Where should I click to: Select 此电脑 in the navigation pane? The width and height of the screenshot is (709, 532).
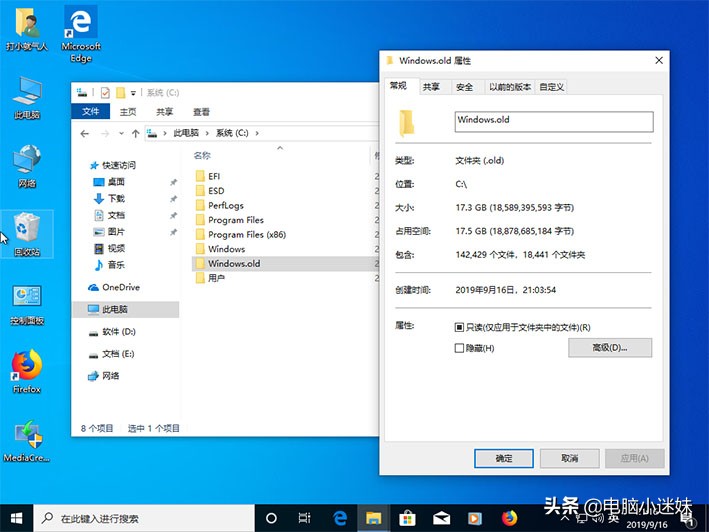pos(126,309)
